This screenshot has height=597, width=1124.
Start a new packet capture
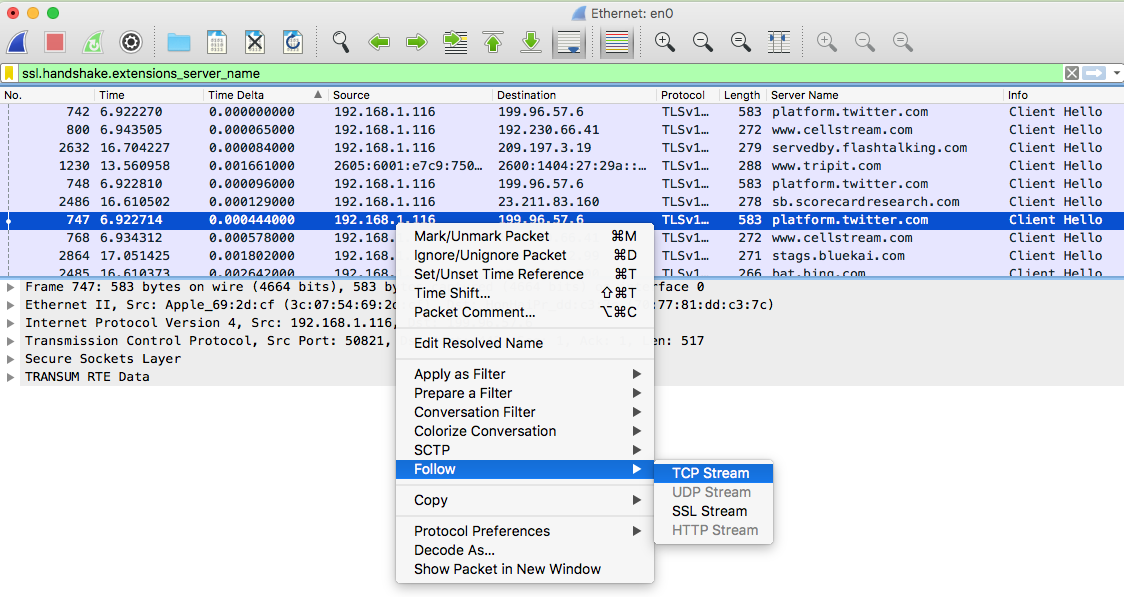pyautogui.click(x=16, y=42)
